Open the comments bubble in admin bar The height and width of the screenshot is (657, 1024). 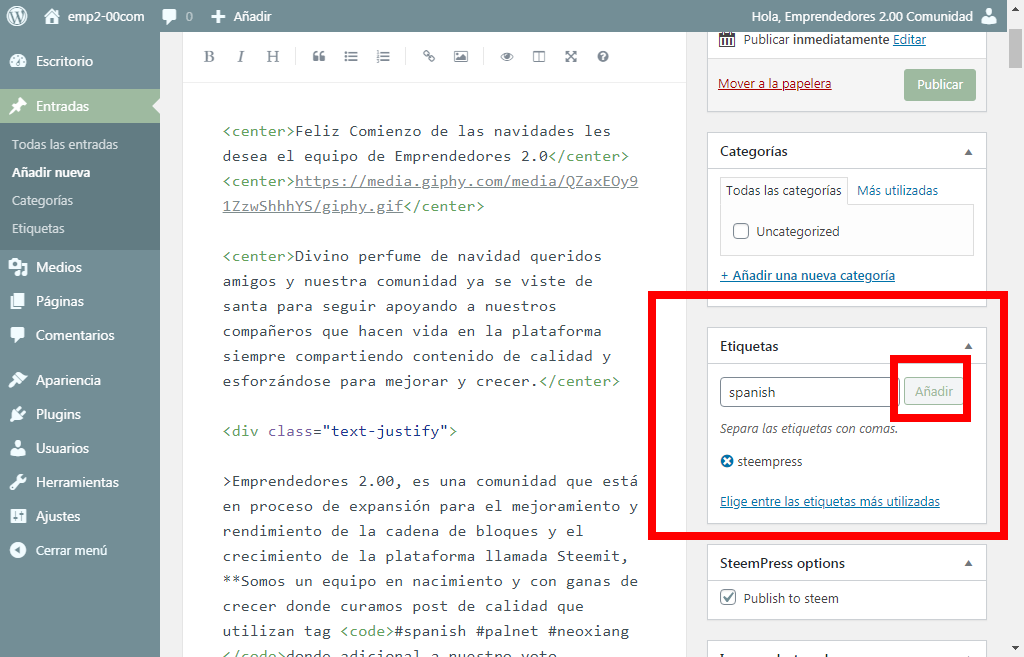[x=169, y=16]
